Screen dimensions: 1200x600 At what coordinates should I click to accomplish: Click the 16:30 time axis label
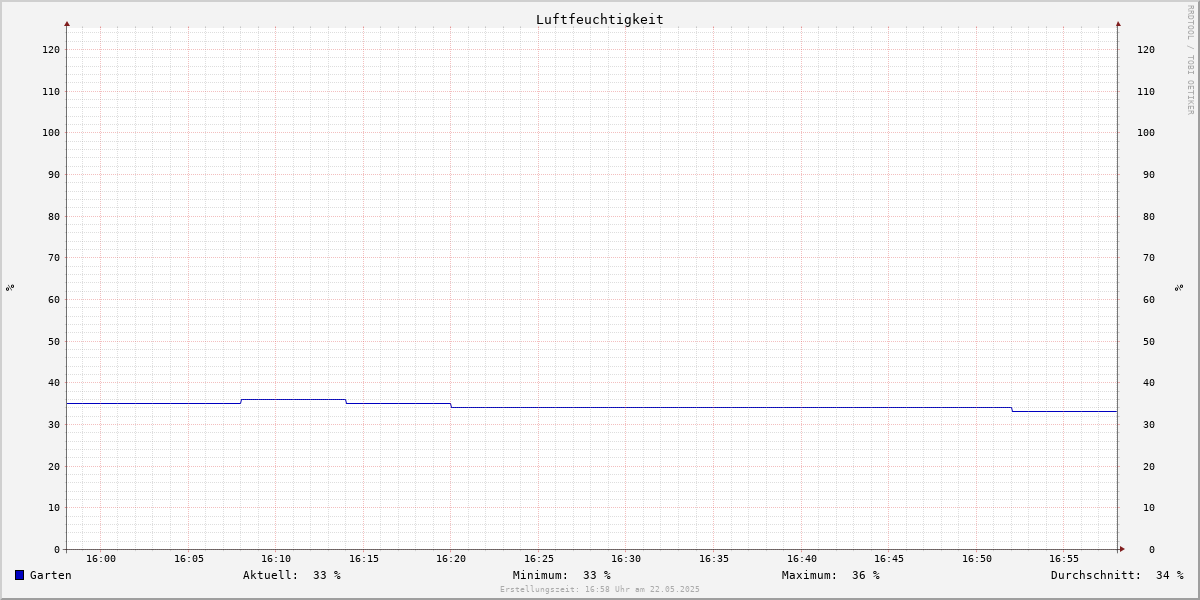pos(626,559)
